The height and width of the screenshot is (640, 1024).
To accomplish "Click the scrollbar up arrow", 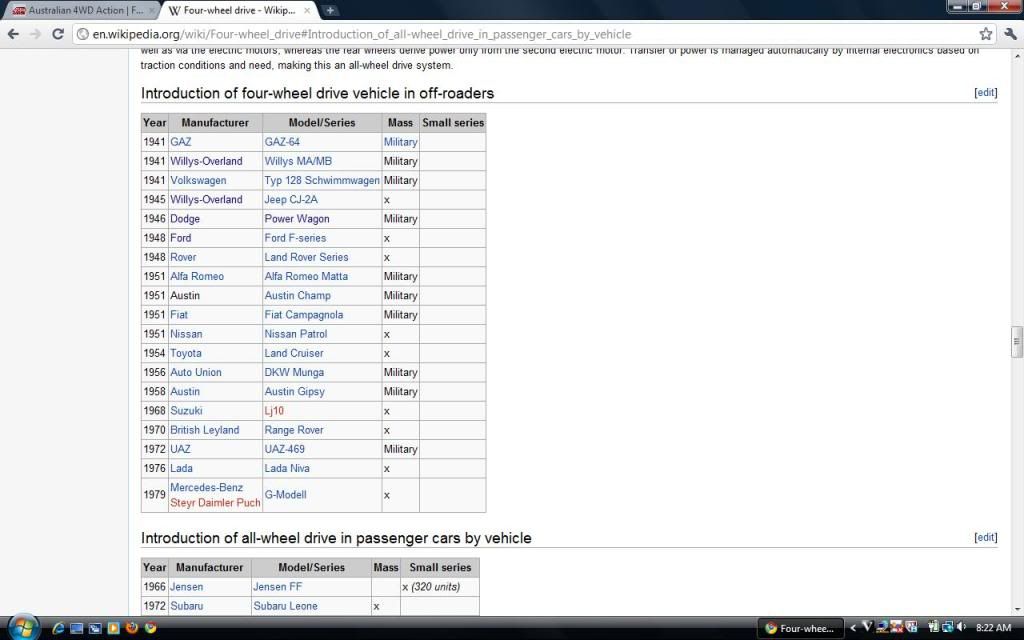I will [x=1017, y=56].
